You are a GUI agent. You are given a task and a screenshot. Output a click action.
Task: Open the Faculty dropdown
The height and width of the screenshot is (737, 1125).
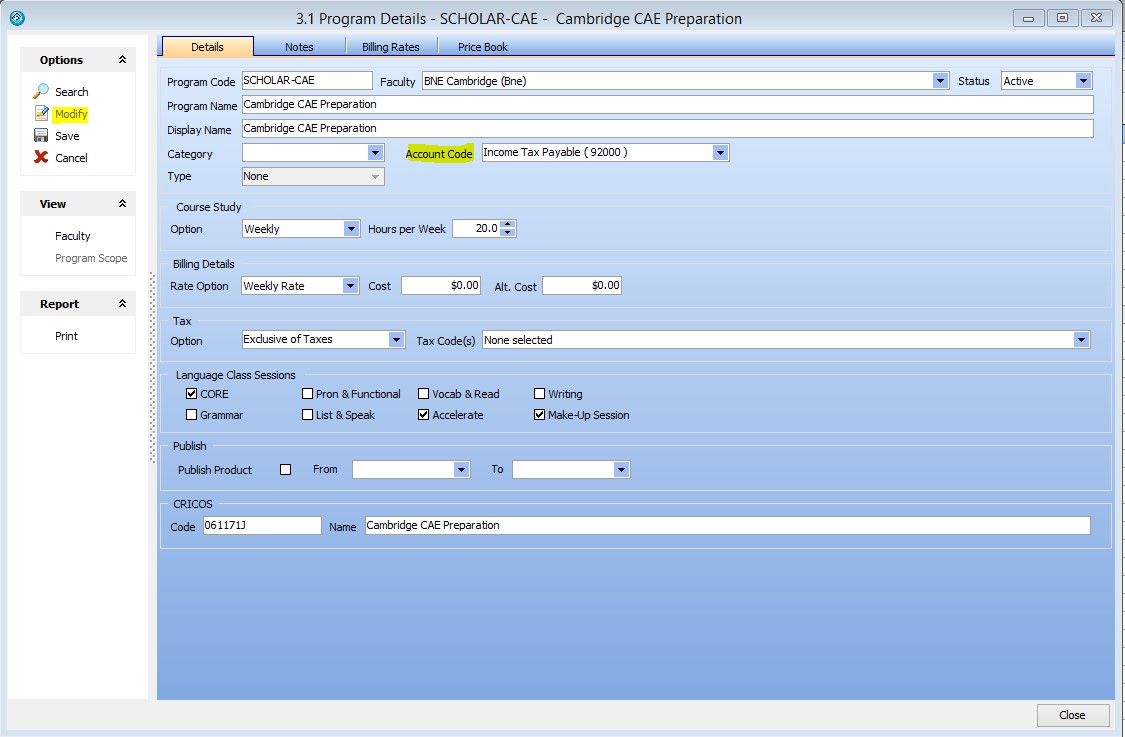(938, 80)
